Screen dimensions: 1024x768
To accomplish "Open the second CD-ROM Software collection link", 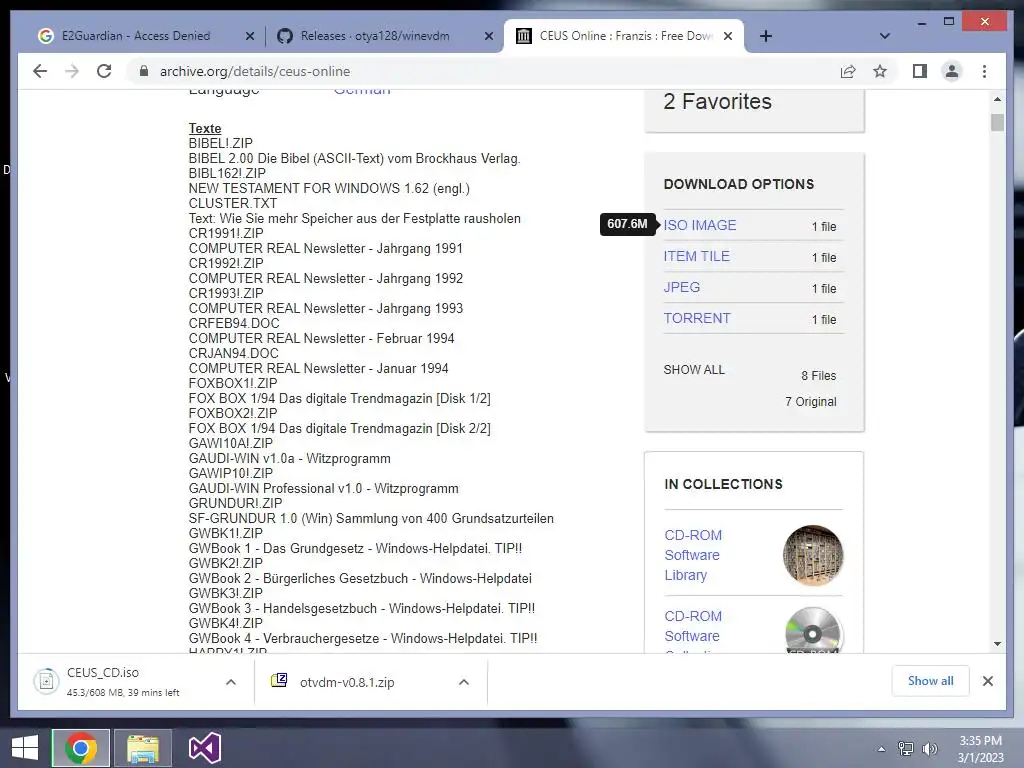I will tap(693, 626).
